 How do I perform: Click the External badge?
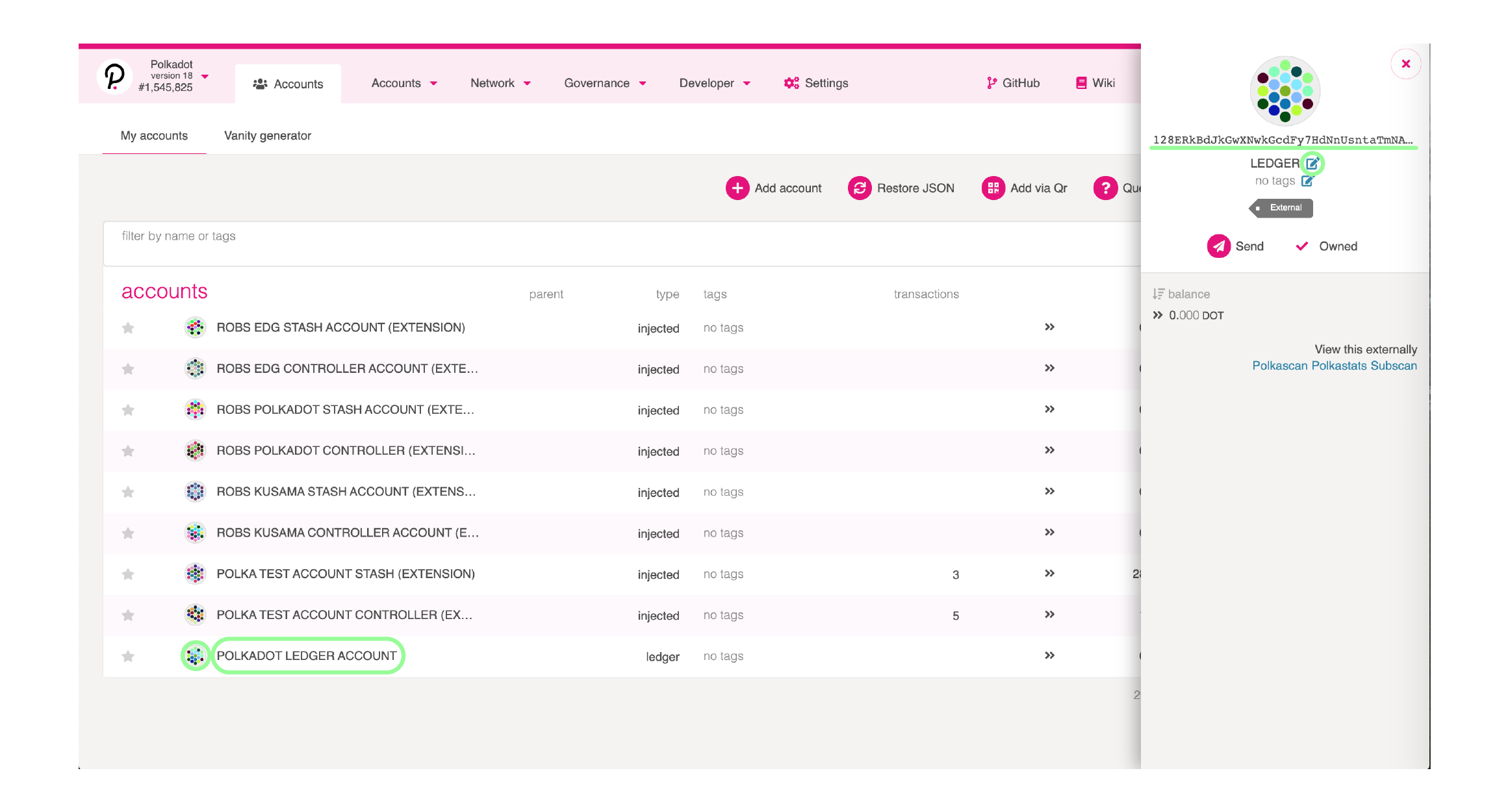coord(1281,208)
